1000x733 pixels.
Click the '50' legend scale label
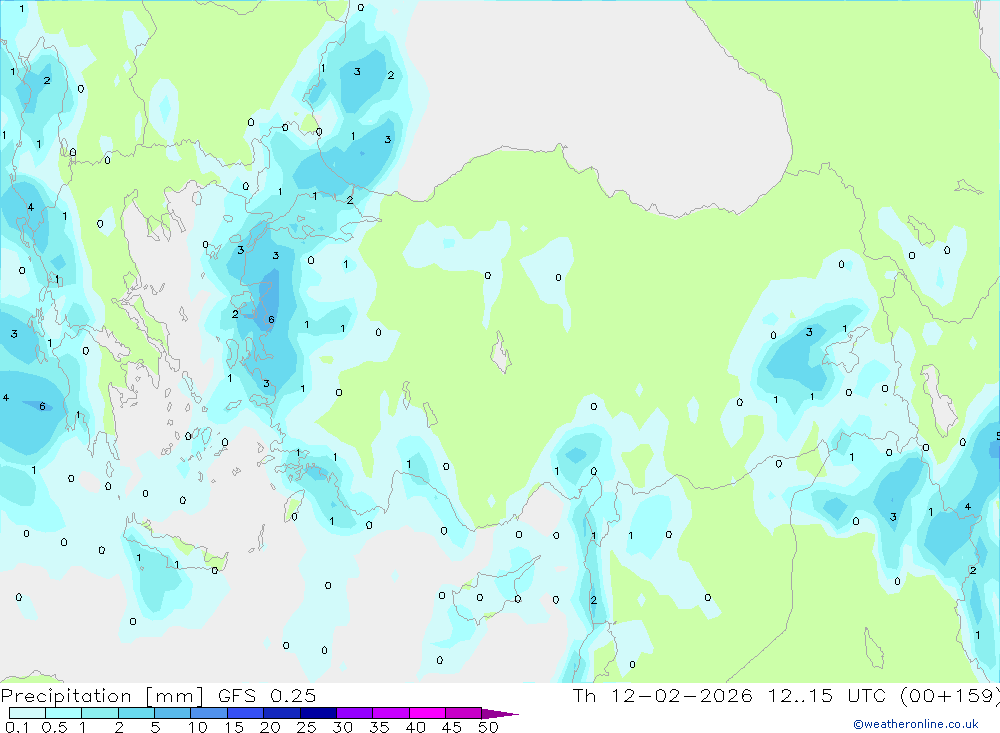488,727
